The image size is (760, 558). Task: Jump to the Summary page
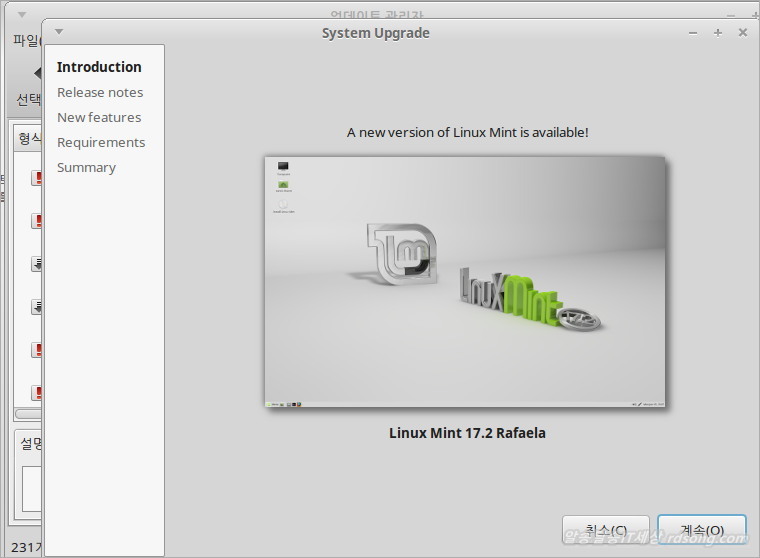coord(86,167)
